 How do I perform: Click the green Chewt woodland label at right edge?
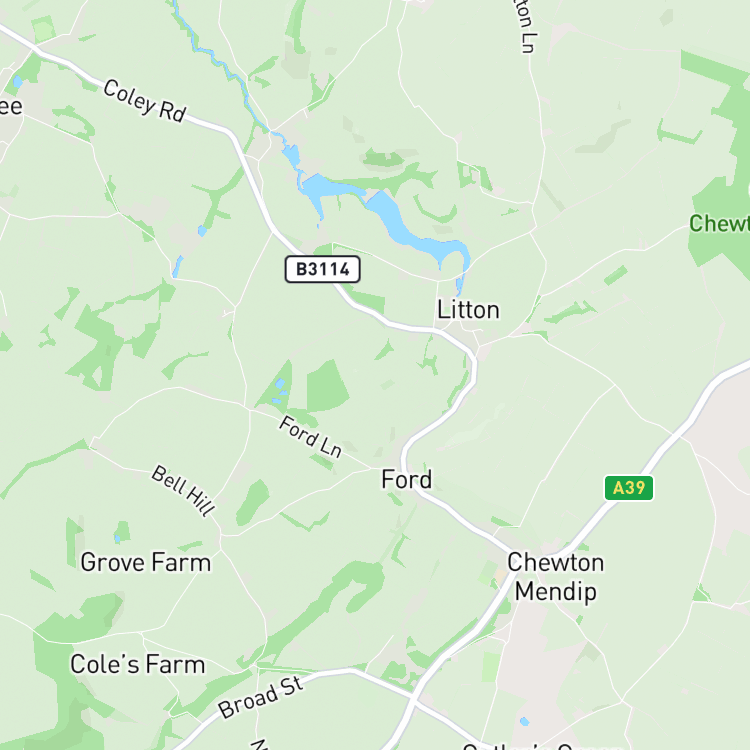(x=719, y=223)
